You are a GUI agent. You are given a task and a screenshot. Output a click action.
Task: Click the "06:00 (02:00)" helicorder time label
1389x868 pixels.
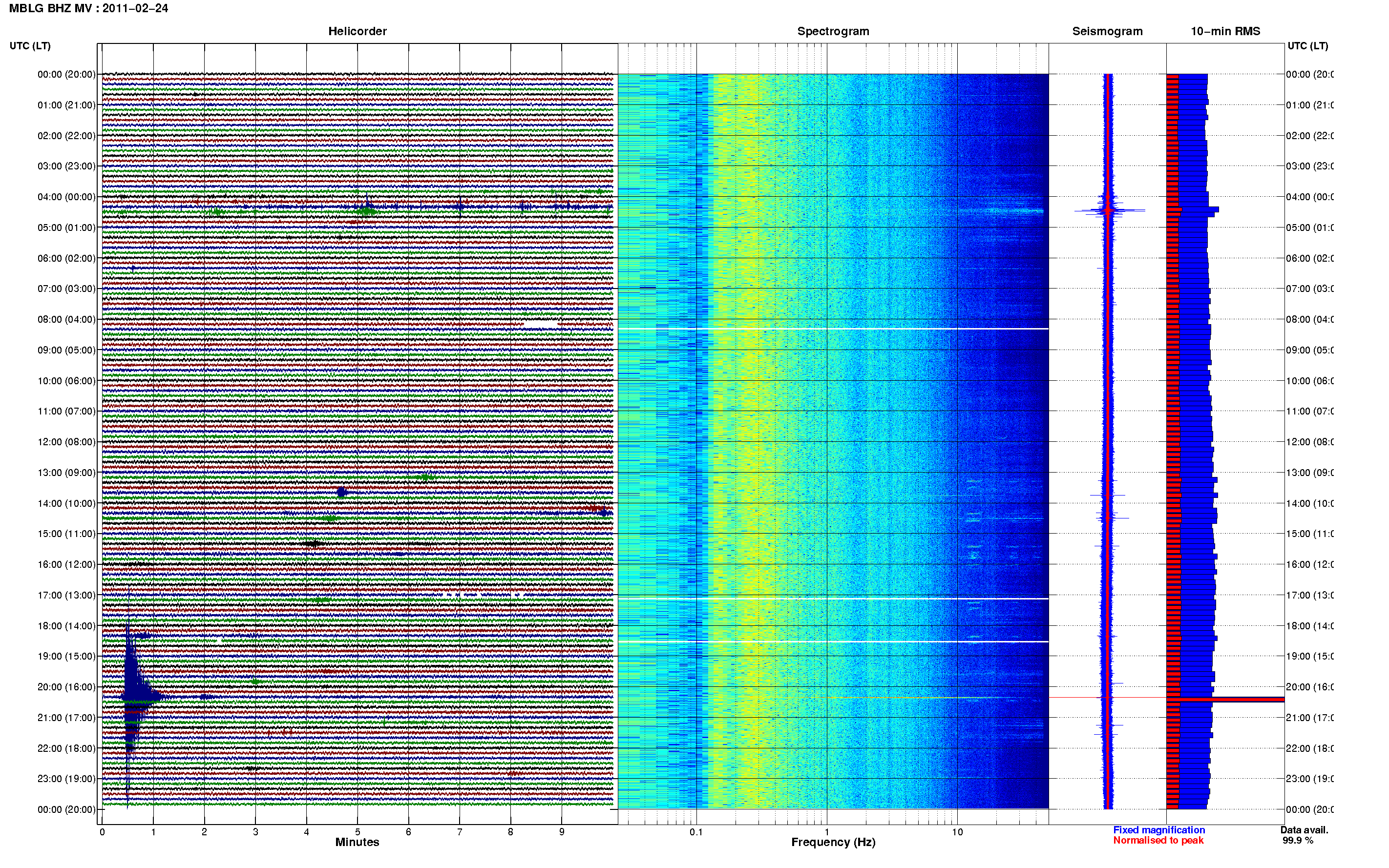coord(66,258)
